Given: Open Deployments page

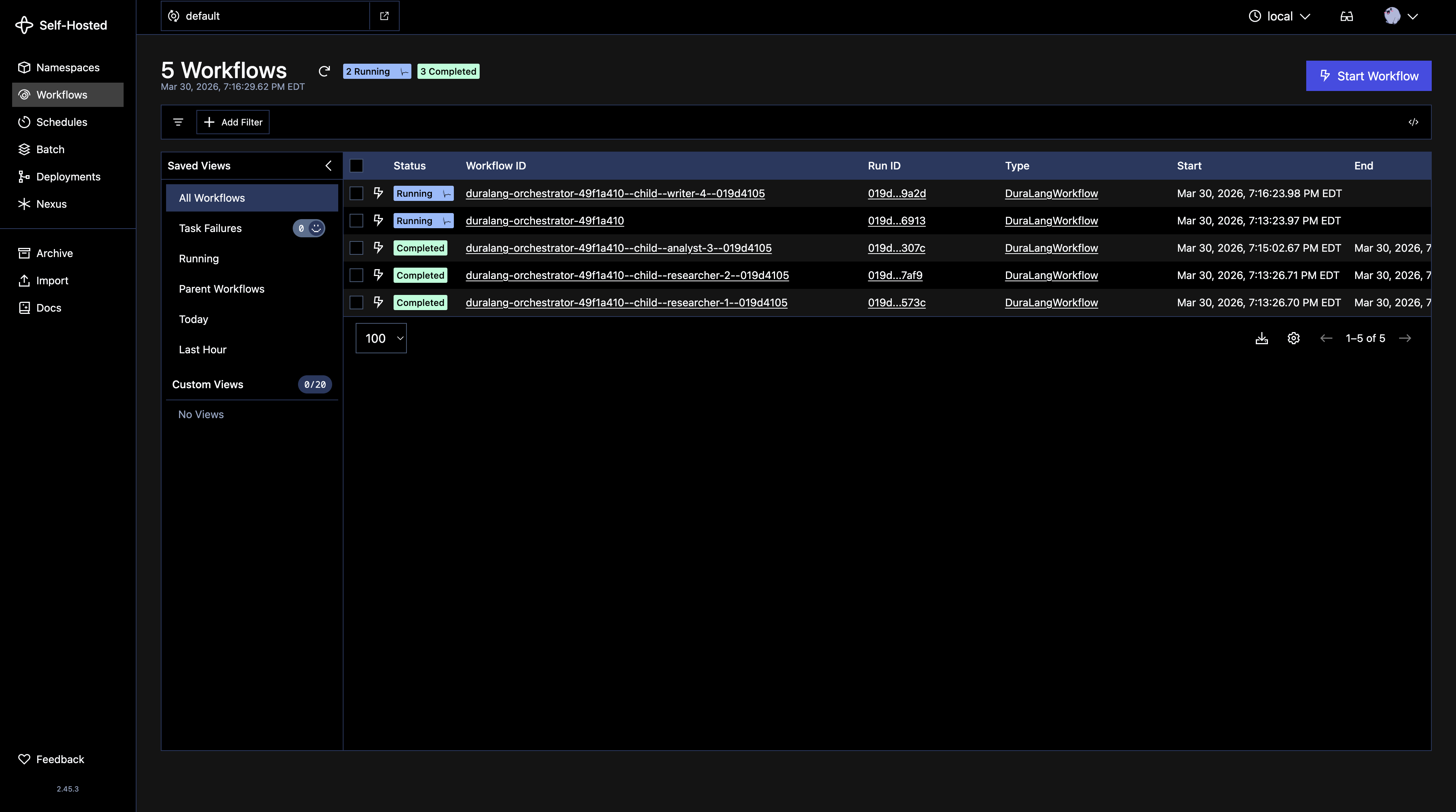Looking at the screenshot, I should pyautogui.click(x=68, y=177).
